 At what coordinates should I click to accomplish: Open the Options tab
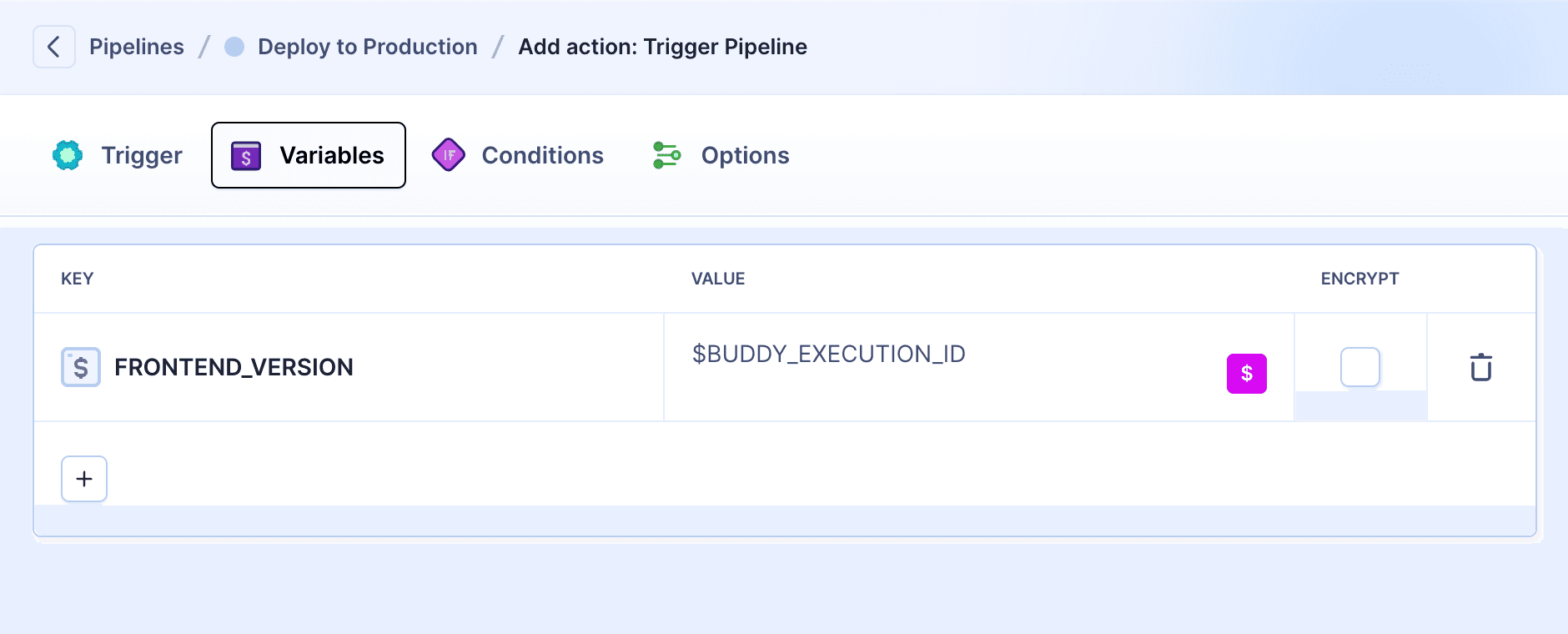click(745, 155)
